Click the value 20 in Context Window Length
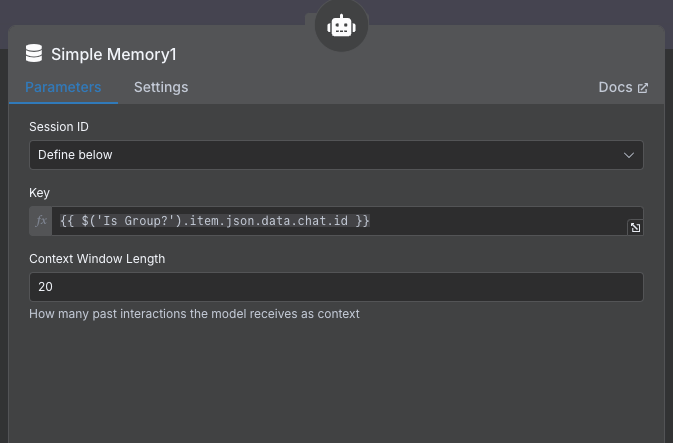This screenshot has height=443, width=673. click(46, 287)
